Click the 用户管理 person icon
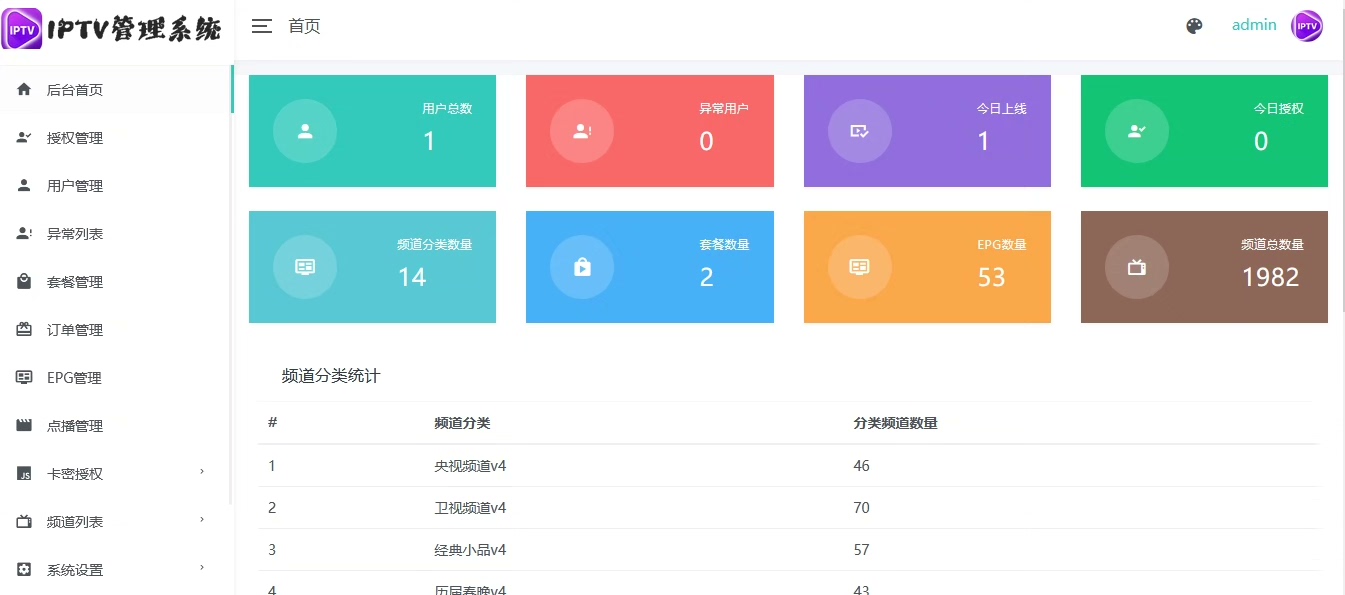This screenshot has height=595, width=1345. pos(25,186)
